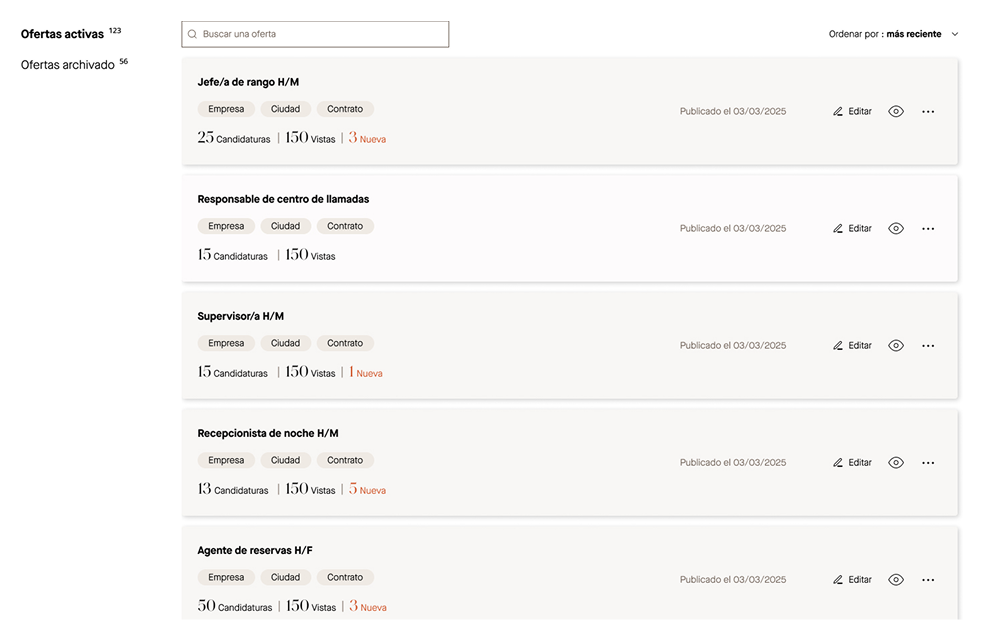This screenshot has width=985, height=634.
Task: Open three-dots menu for Jefe/a de rango
Action: [928, 112]
